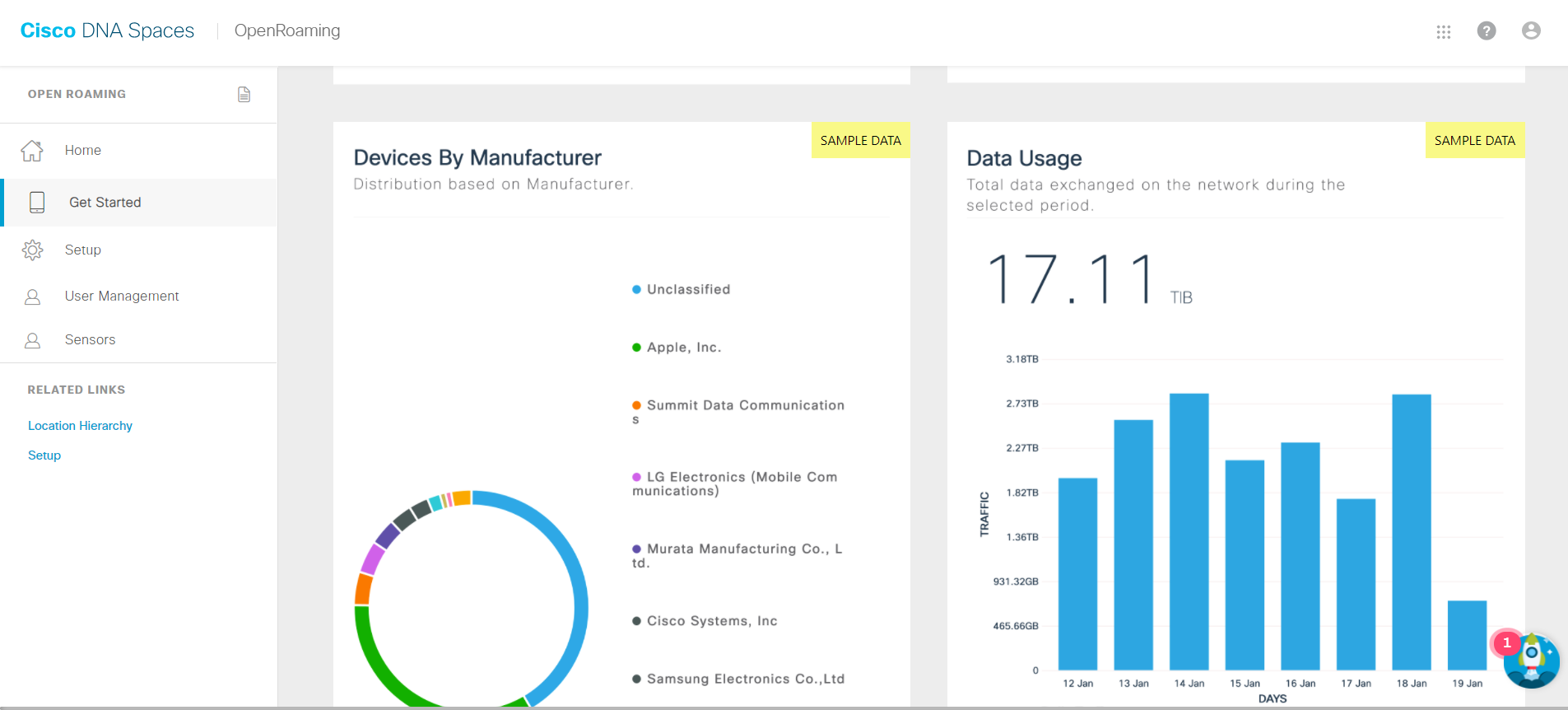Image resolution: width=1568 pixels, height=710 pixels.
Task: Follow the Location Hierarchy related link
Action: tap(80, 426)
